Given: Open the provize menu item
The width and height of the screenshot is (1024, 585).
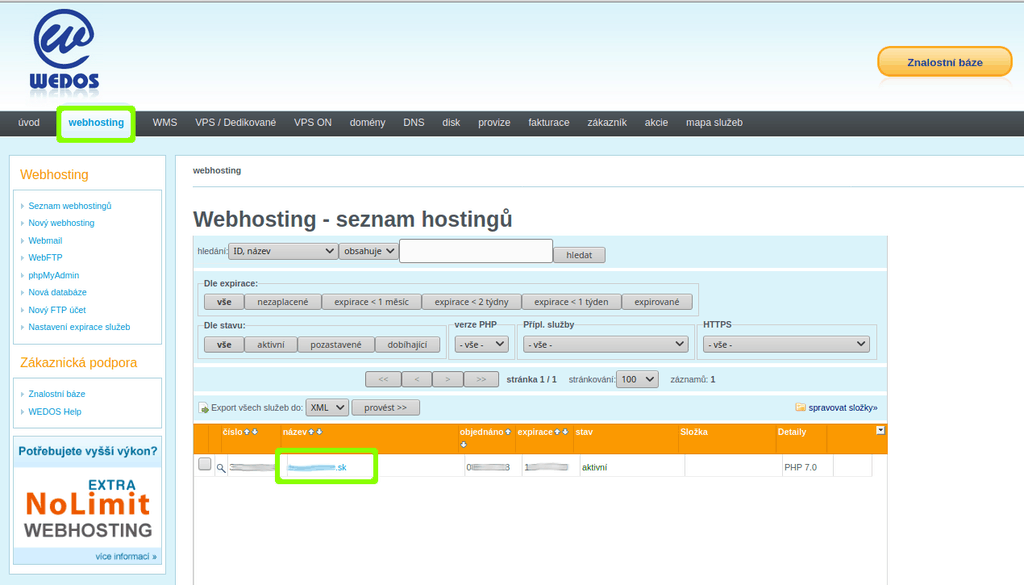Looking at the screenshot, I should tap(494, 123).
